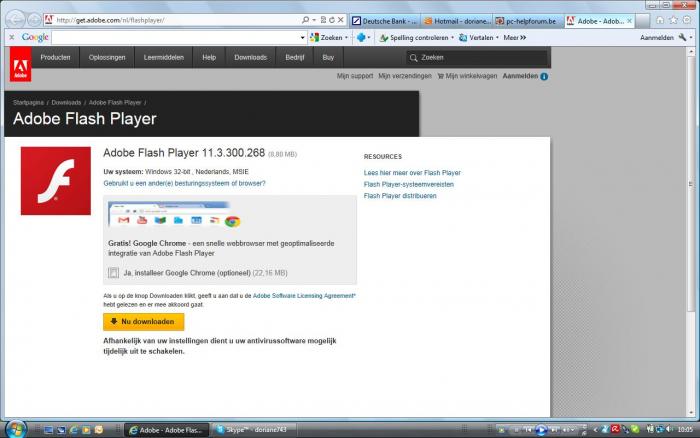700x438 pixels.
Task: Click Aanmelden in the Google Toolbar
Action: [657, 38]
